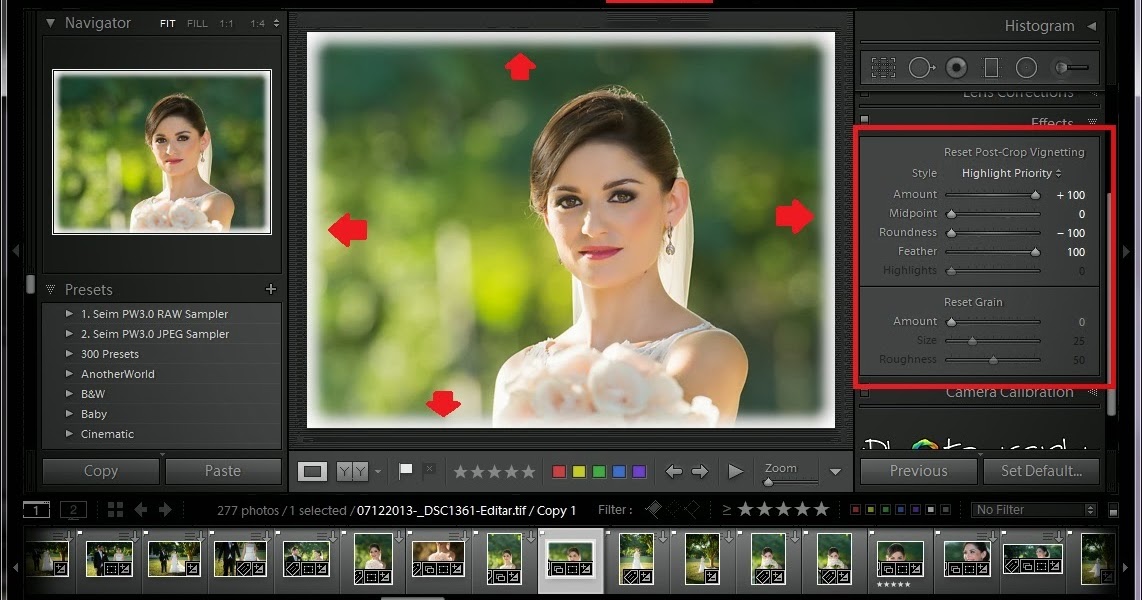
Task: Filter by yellow color label
Action: [870, 510]
